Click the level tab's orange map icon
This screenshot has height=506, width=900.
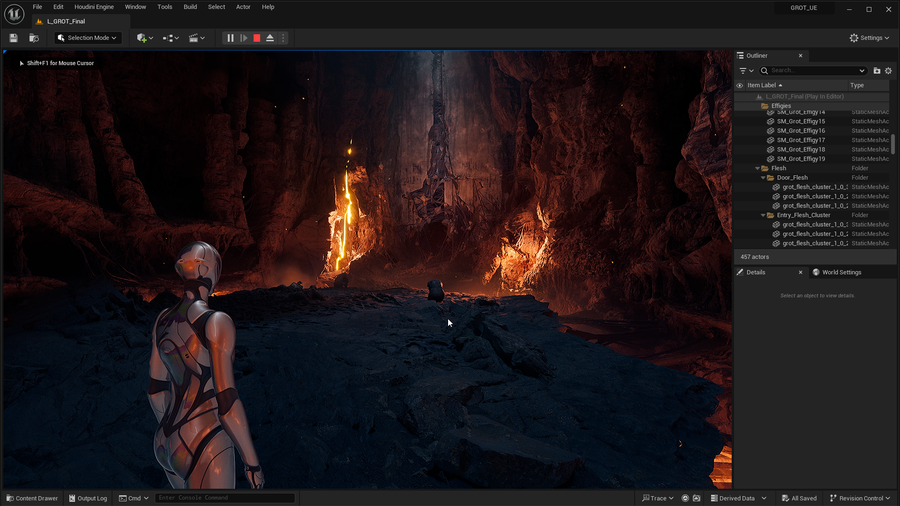click(39, 21)
